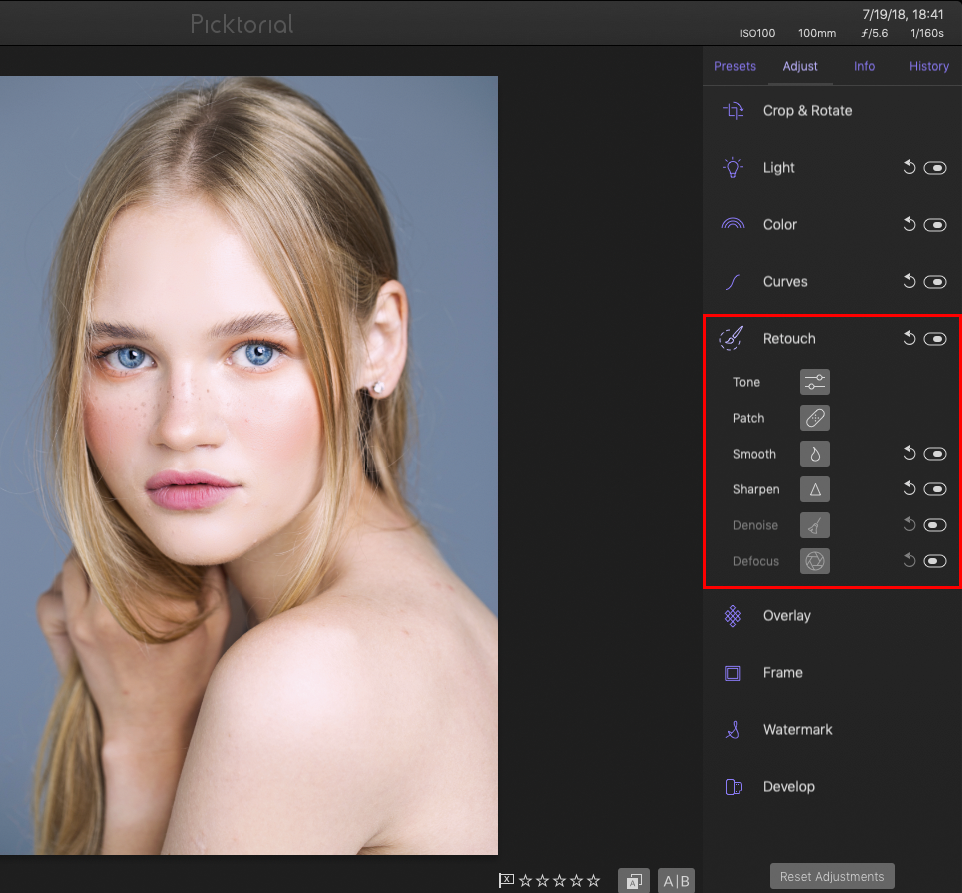Click the Crop & Rotate icon
The width and height of the screenshot is (962, 893).
[732, 110]
